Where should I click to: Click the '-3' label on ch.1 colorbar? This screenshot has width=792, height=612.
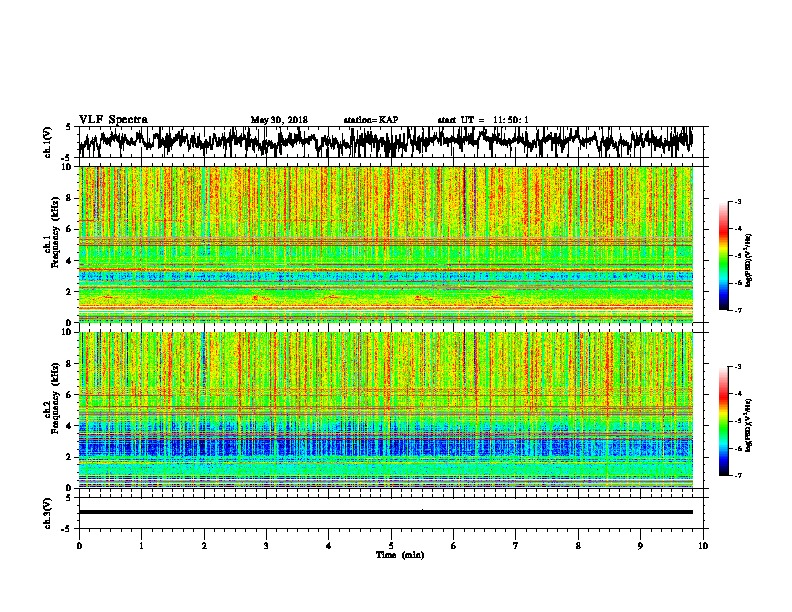(x=737, y=201)
